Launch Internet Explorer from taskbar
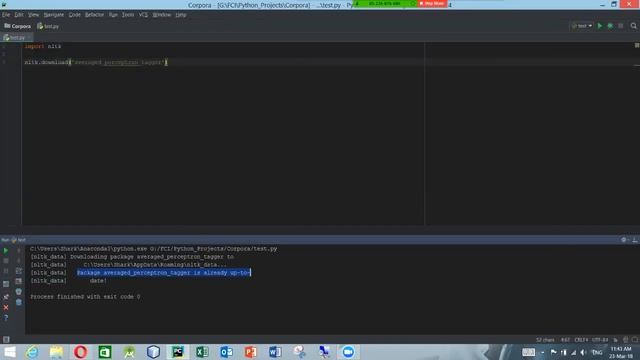Screen dimensions: 640x360 (32, 352)
